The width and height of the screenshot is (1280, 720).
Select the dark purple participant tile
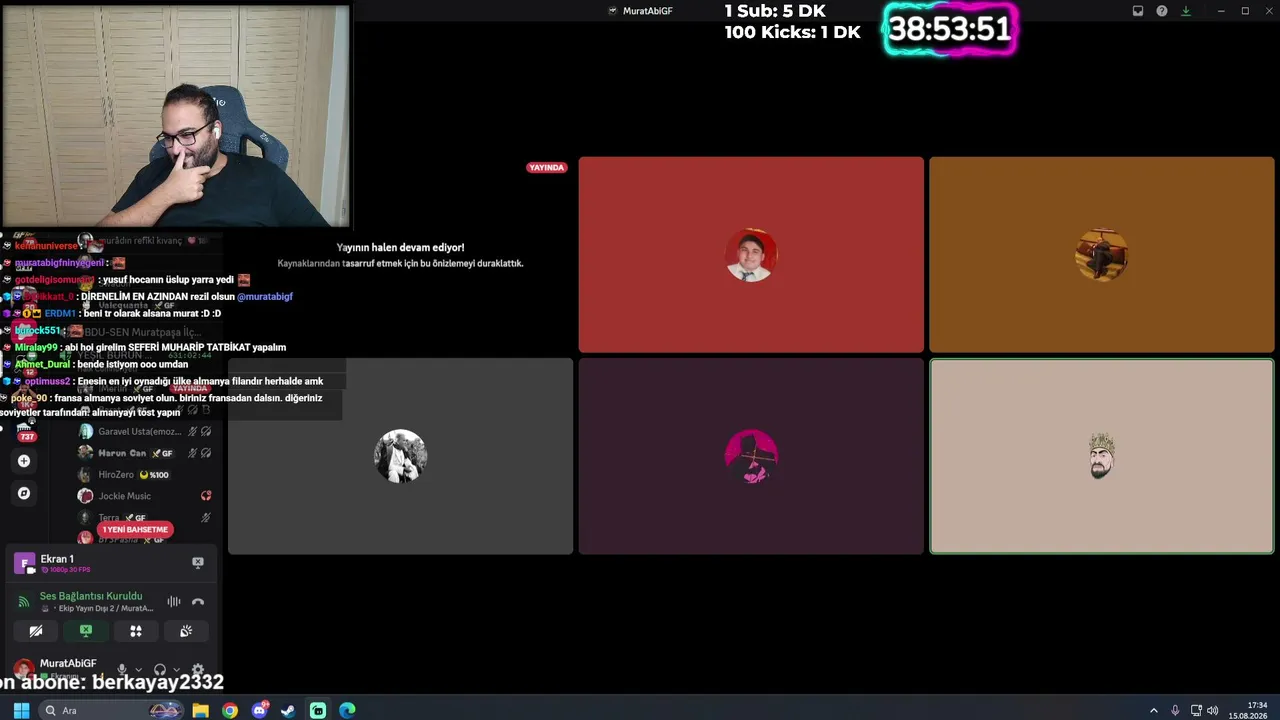(751, 456)
